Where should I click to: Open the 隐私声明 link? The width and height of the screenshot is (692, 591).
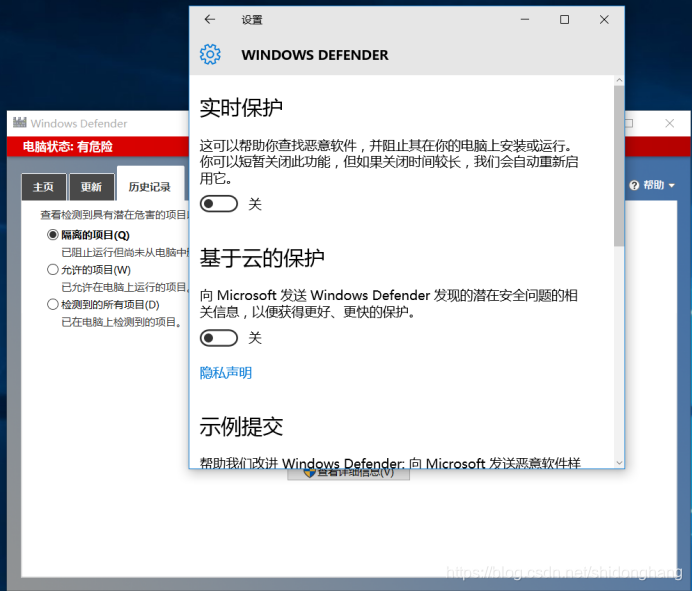[226, 373]
